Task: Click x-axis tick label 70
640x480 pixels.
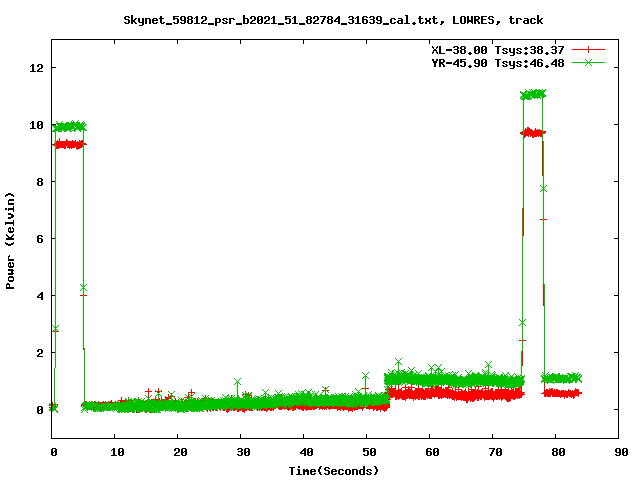Action: 495,452
